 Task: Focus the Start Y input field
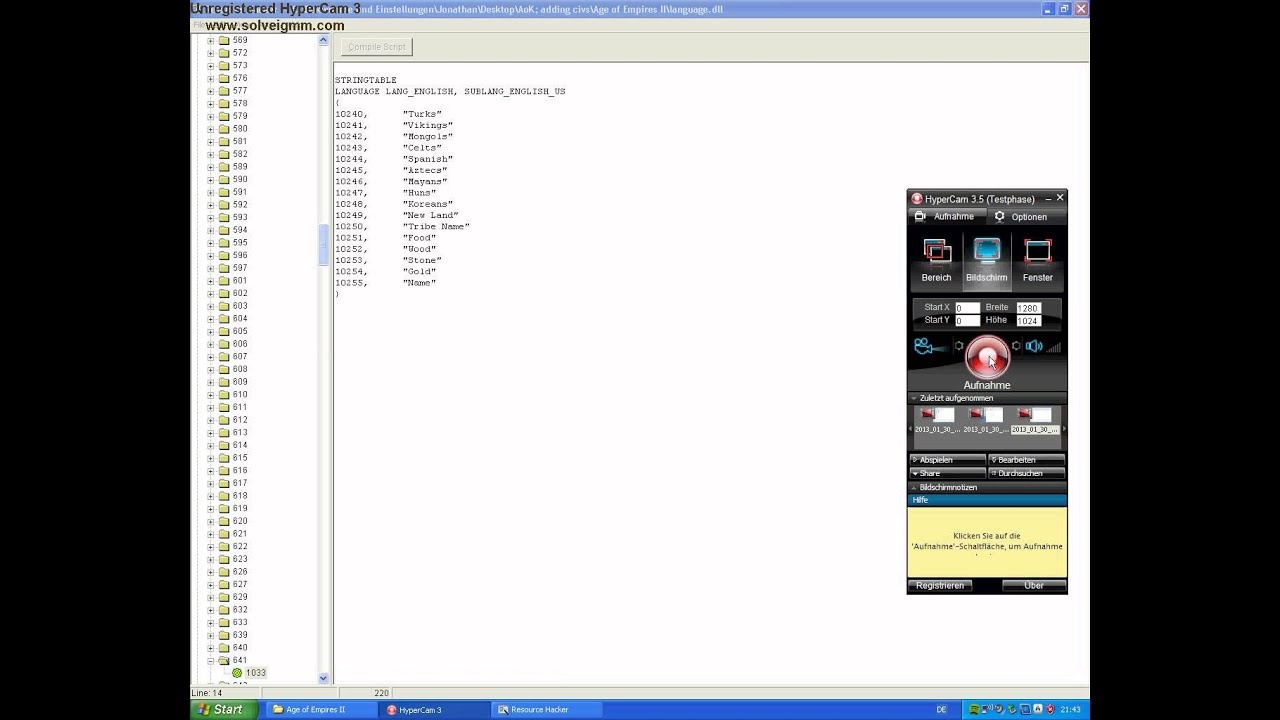coord(967,321)
